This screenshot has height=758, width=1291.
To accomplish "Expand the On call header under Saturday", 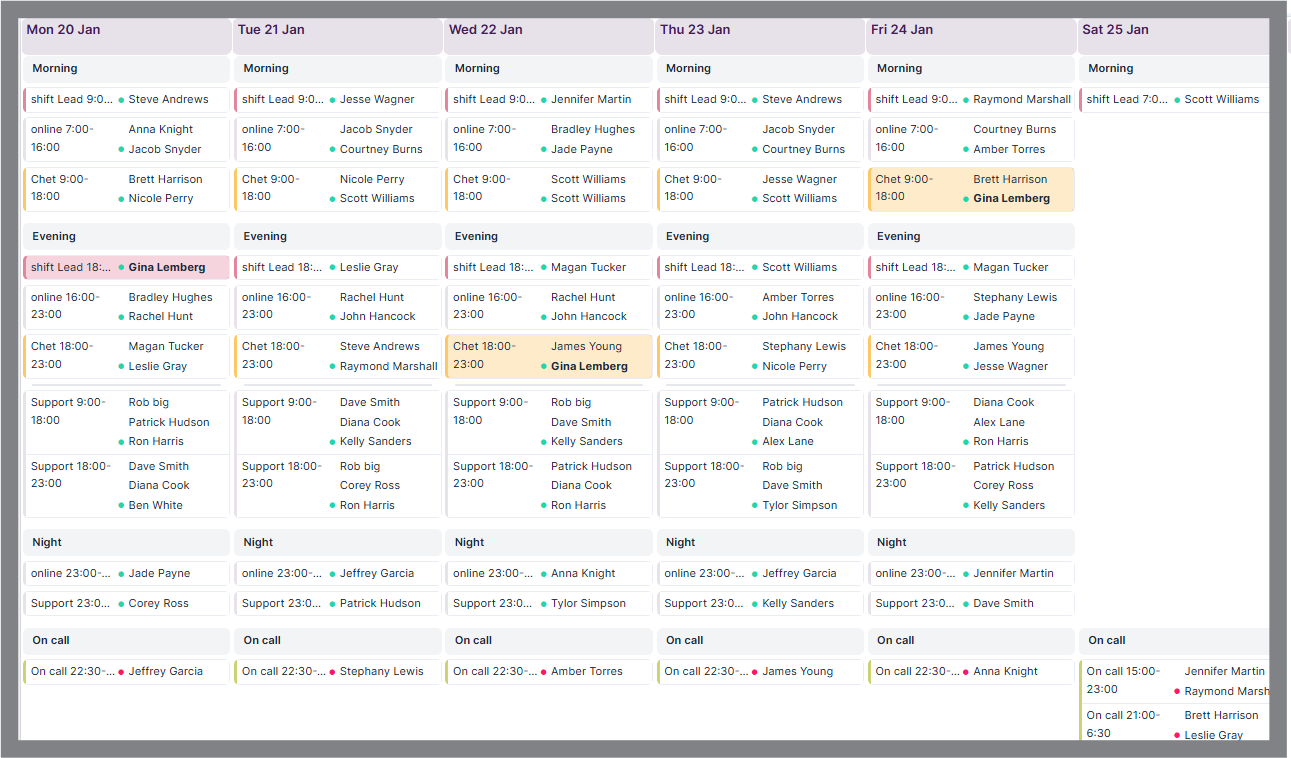I will pos(1174,641).
